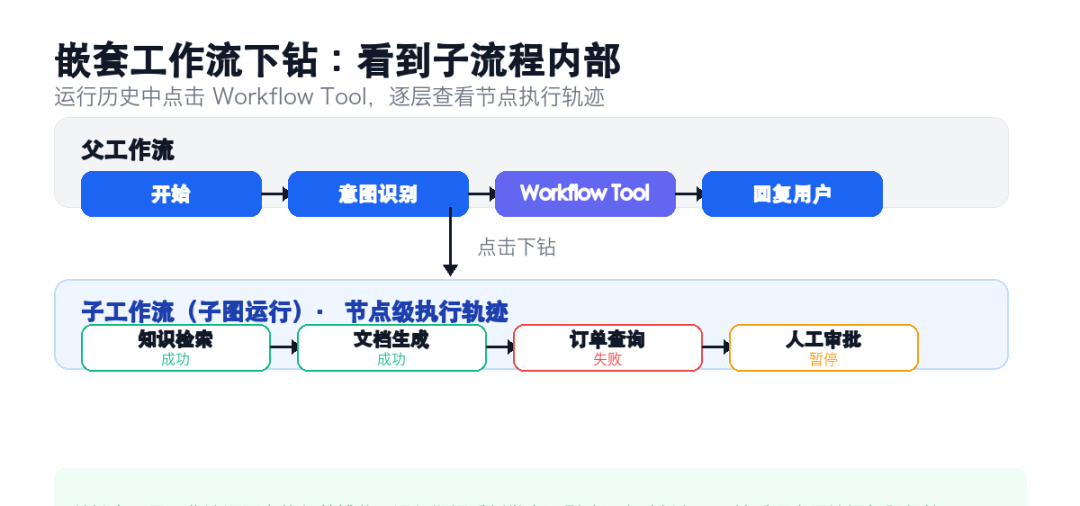Click the 开始 node in parent workflow
The height and width of the screenshot is (506, 1080).
click(172, 194)
